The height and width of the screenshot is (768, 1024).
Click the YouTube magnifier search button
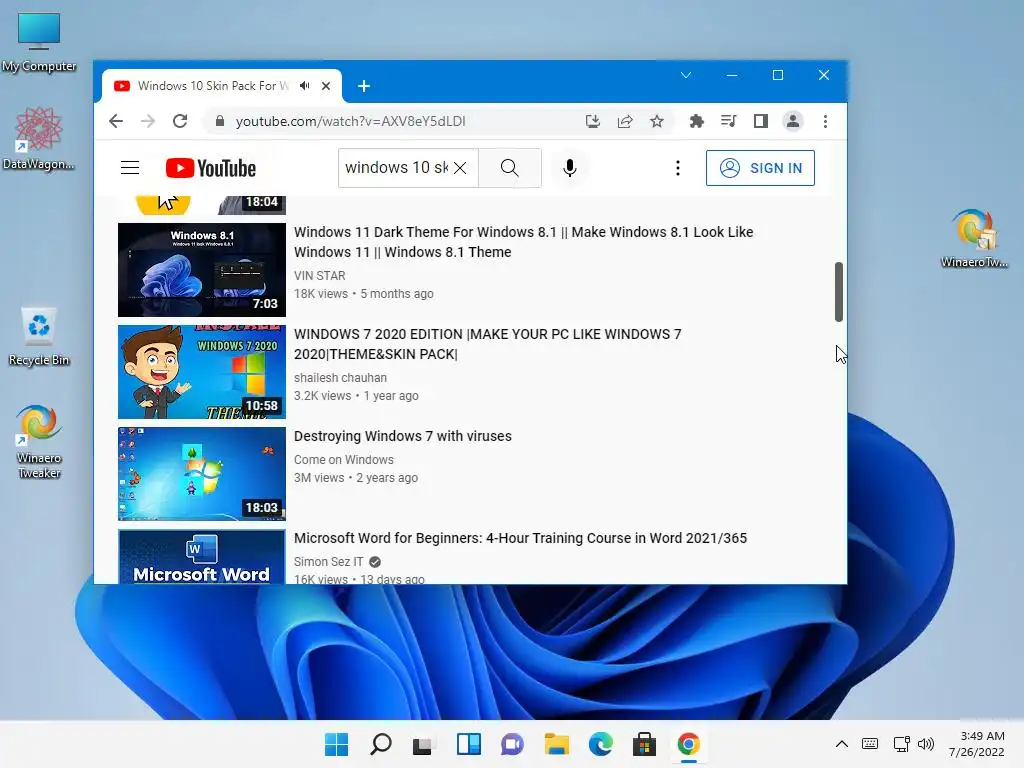point(510,168)
